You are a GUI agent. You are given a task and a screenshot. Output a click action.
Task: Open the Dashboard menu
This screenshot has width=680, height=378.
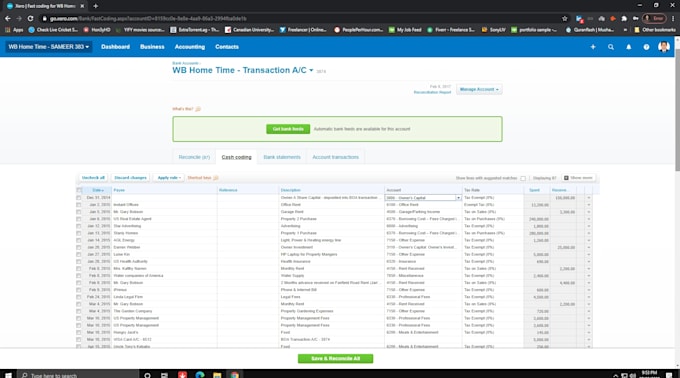coord(115,47)
